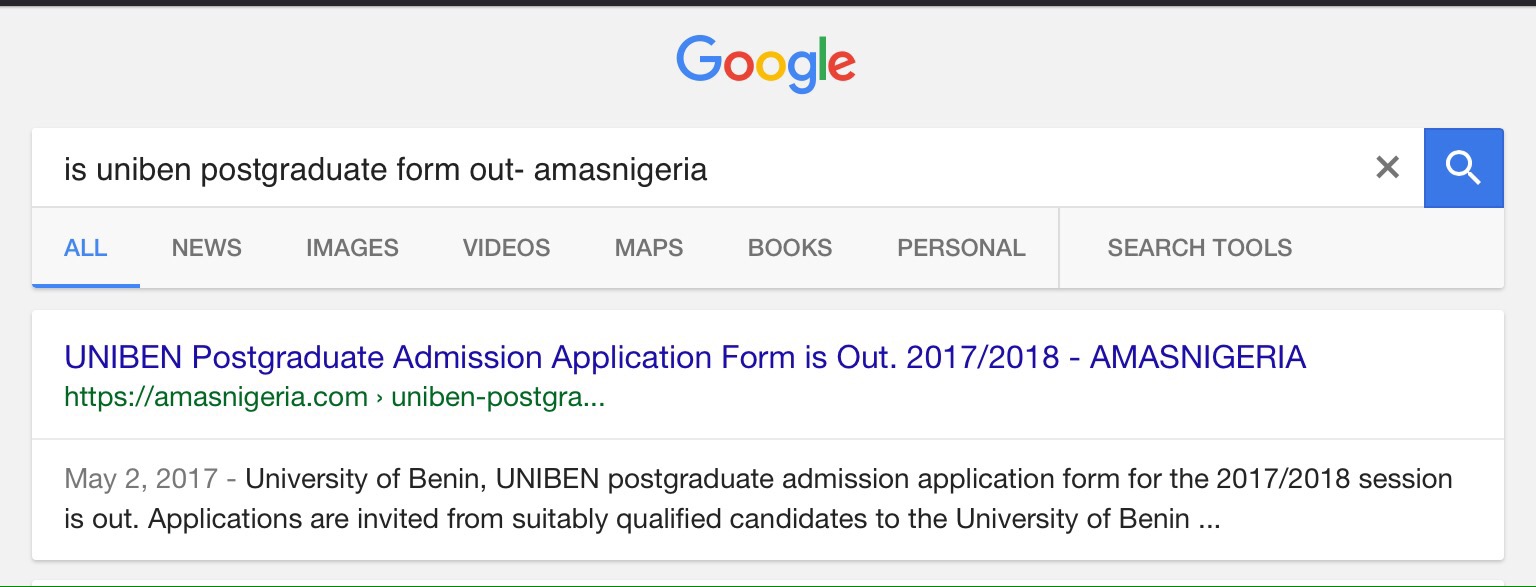
Task: Place cursor on 'amasnigeria' in search box
Action: (x=620, y=169)
